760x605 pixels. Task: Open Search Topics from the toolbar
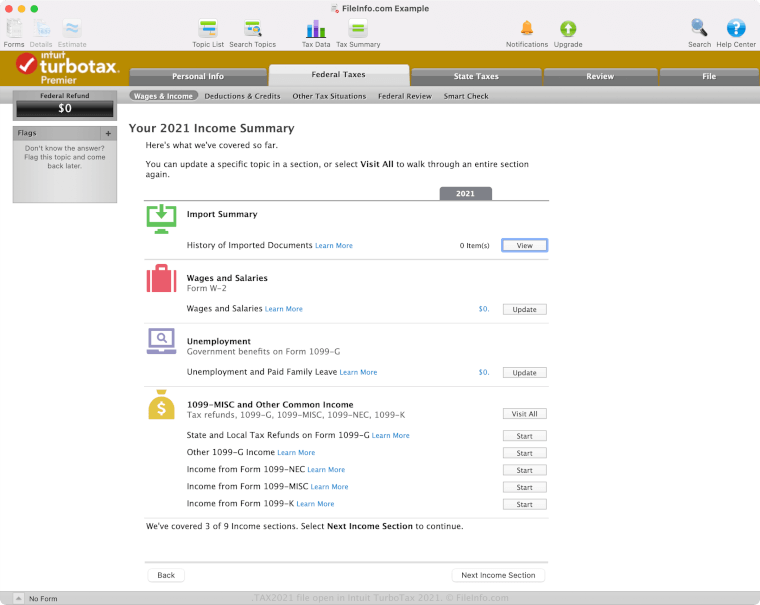pos(252,29)
